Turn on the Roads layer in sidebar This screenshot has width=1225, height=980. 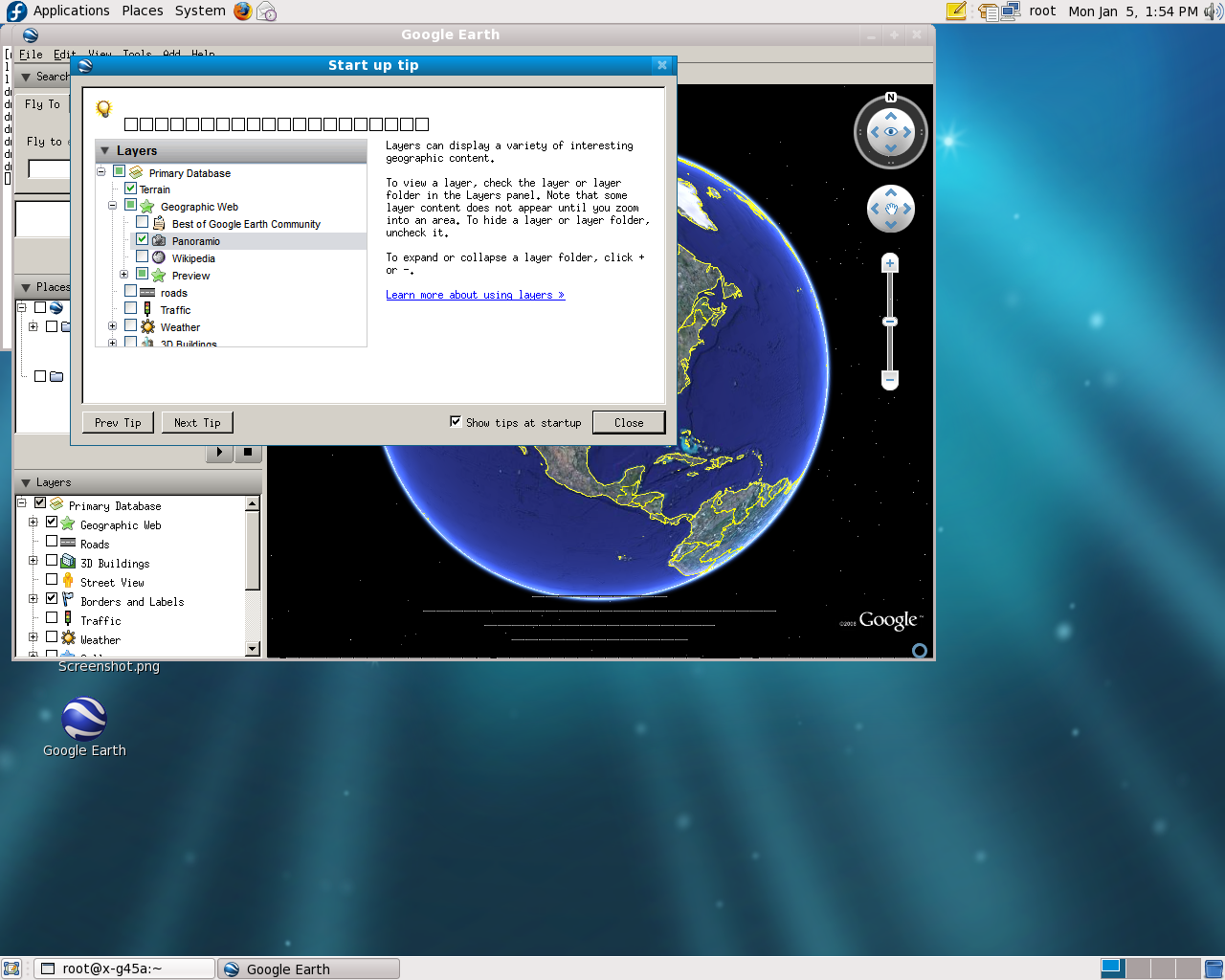(x=52, y=542)
